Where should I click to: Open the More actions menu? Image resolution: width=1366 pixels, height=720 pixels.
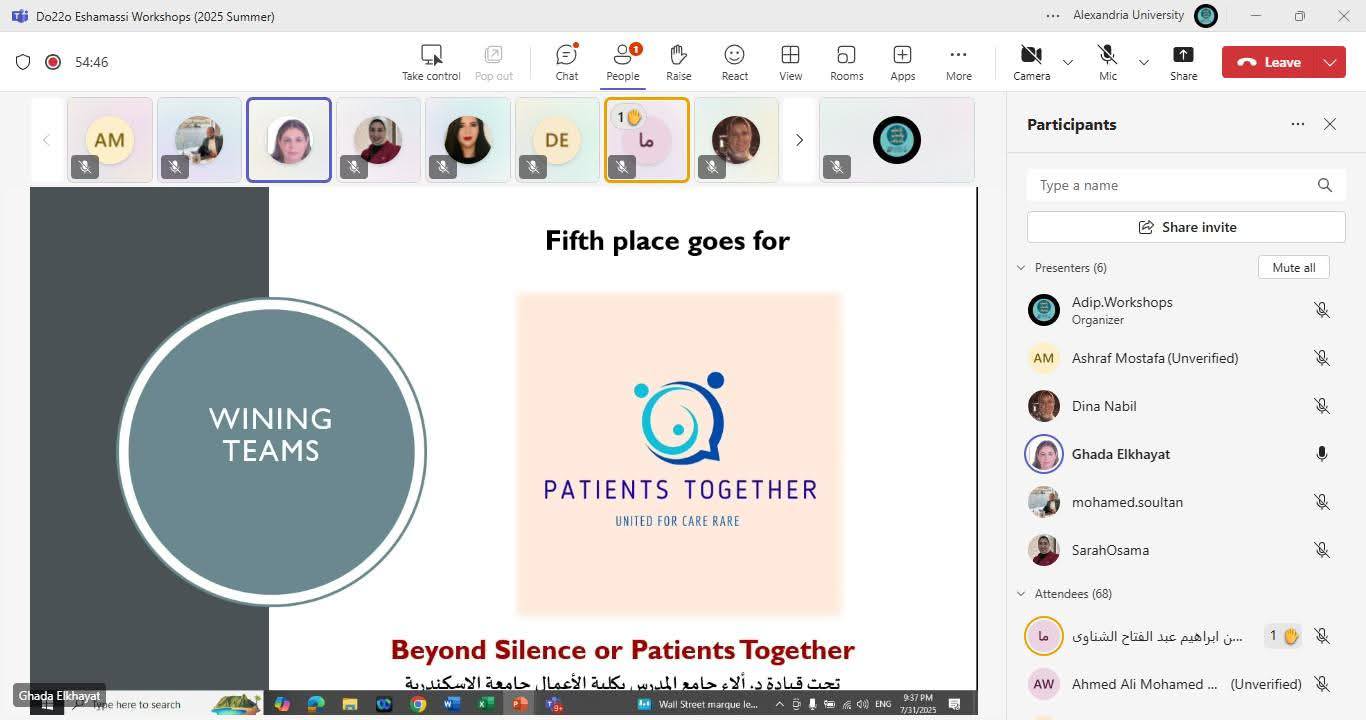[x=958, y=62]
